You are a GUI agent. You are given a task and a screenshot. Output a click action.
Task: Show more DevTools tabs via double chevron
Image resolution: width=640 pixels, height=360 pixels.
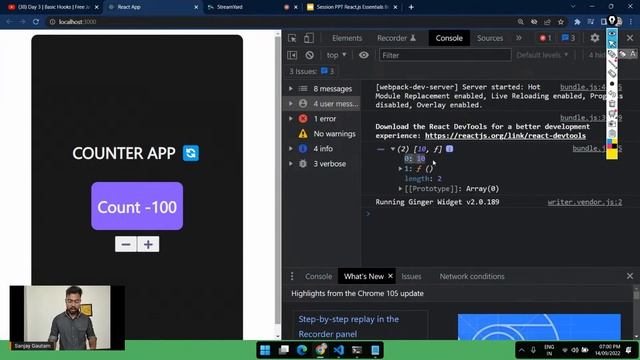519,38
